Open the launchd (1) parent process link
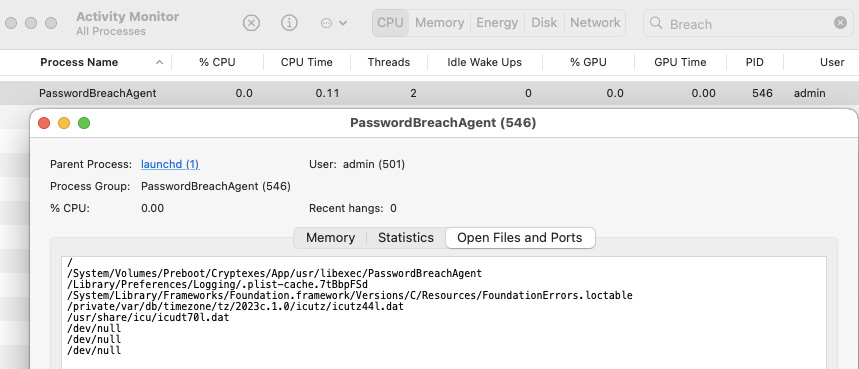Image resolution: width=859 pixels, height=369 pixels. tap(170, 164)
